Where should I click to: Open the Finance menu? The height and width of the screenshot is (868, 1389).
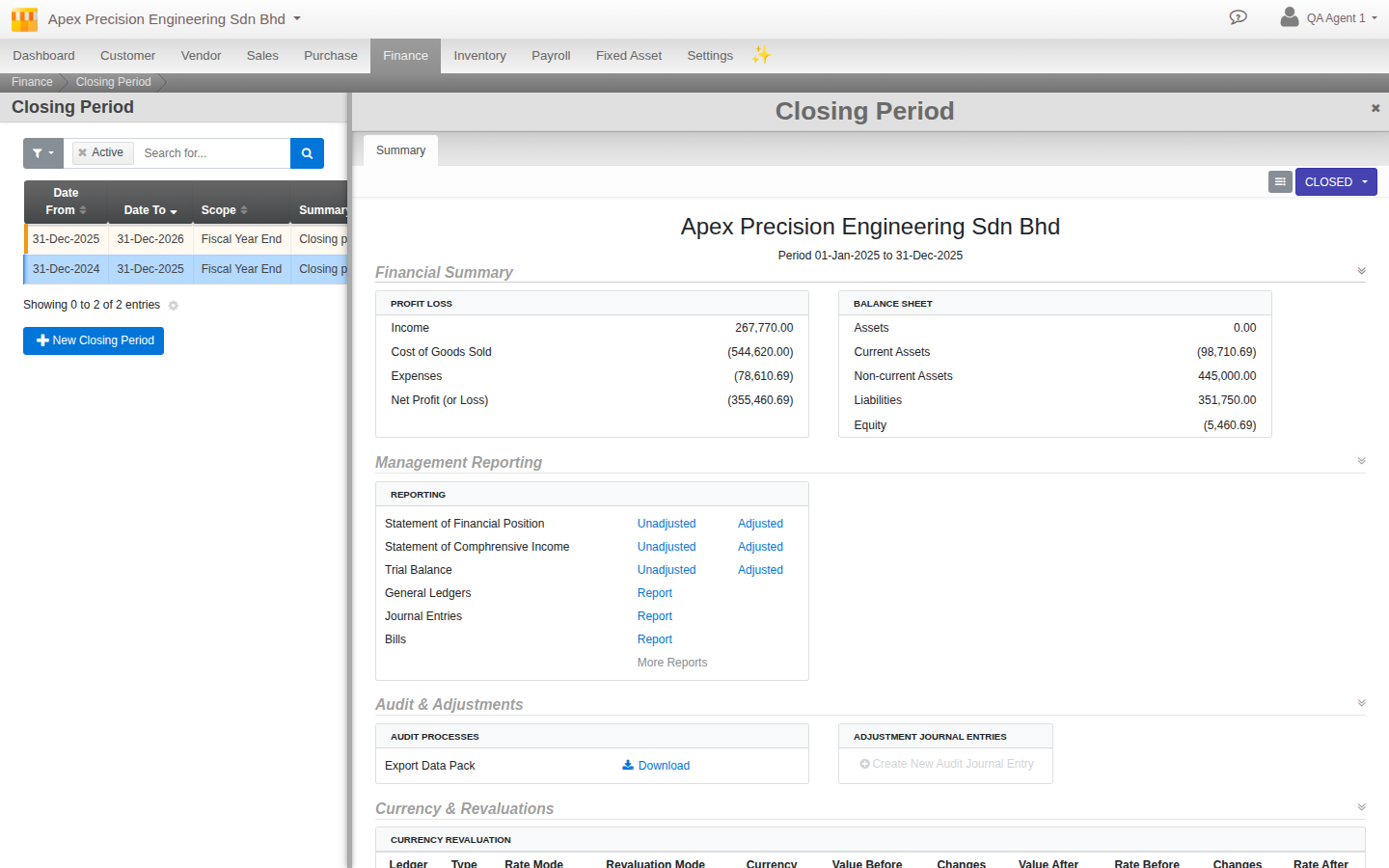coord(405,56)
